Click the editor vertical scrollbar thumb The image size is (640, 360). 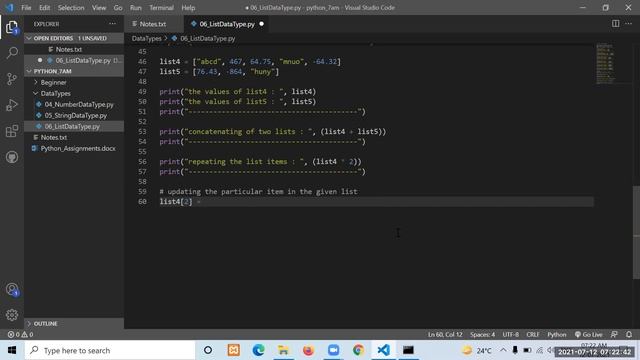tap(636, 233)
